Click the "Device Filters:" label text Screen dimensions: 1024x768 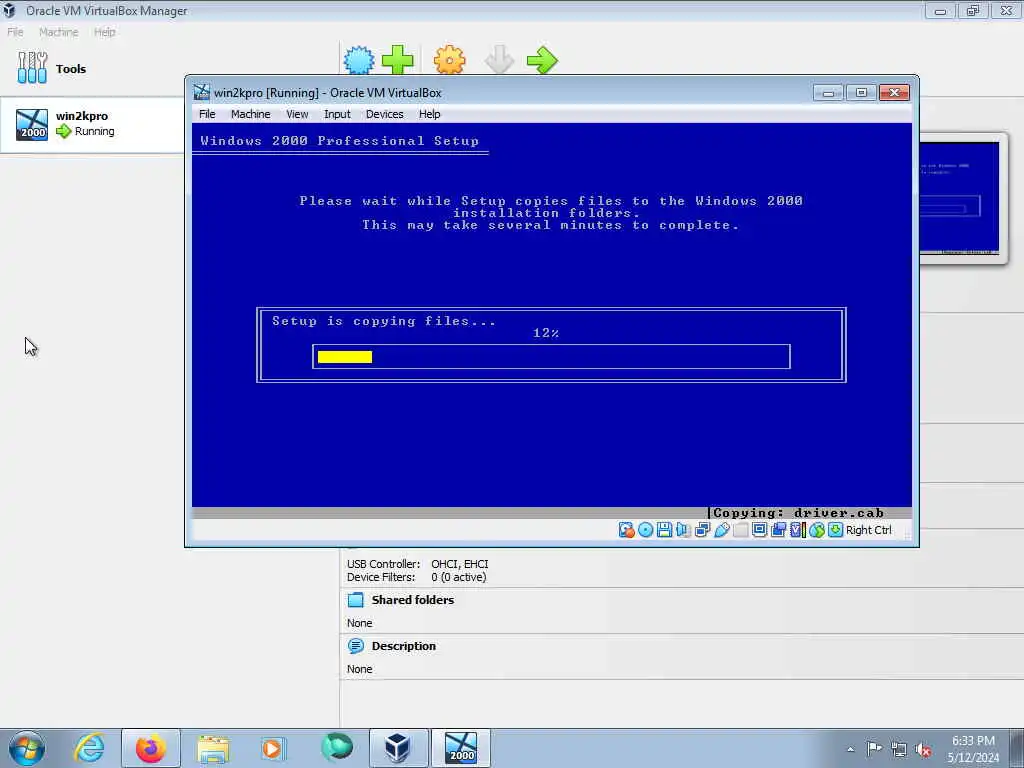pos(381,577)
